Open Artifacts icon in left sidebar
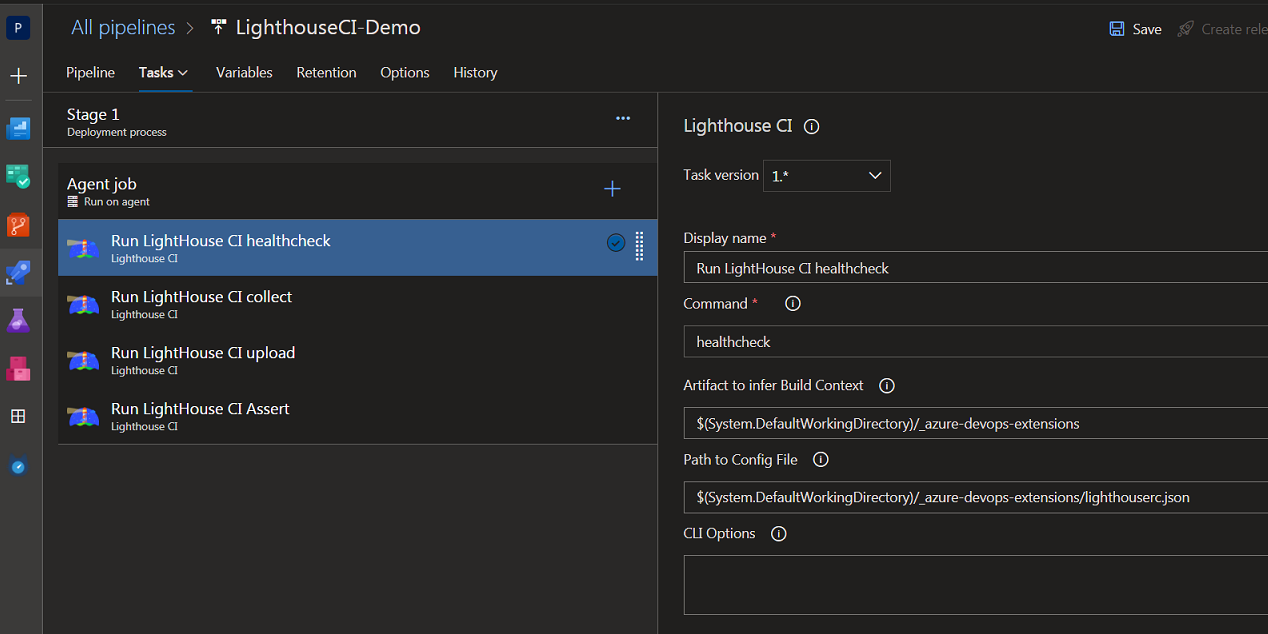 point(18,369)
